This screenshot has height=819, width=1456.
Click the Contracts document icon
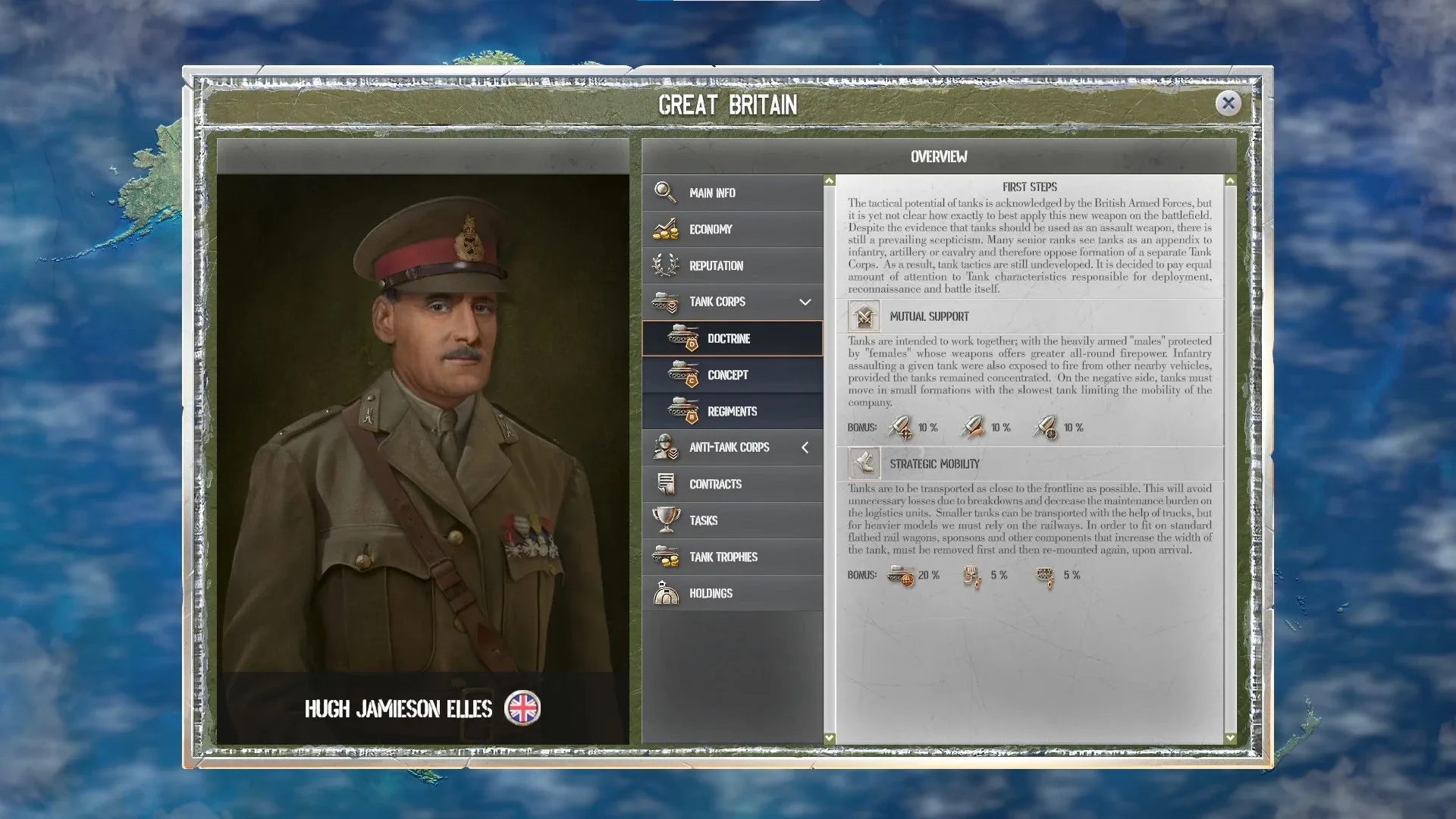pyautogui.click(x=666, y=484)
